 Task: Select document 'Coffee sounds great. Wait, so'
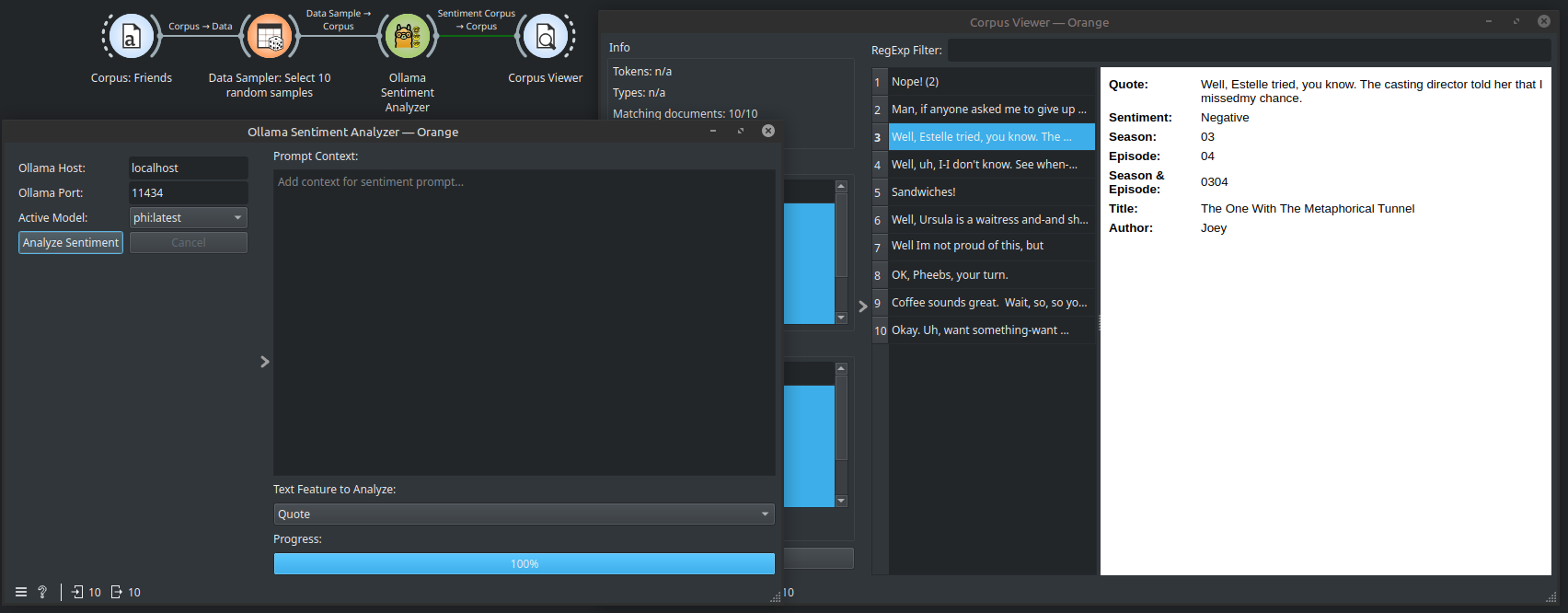(992, 303)
